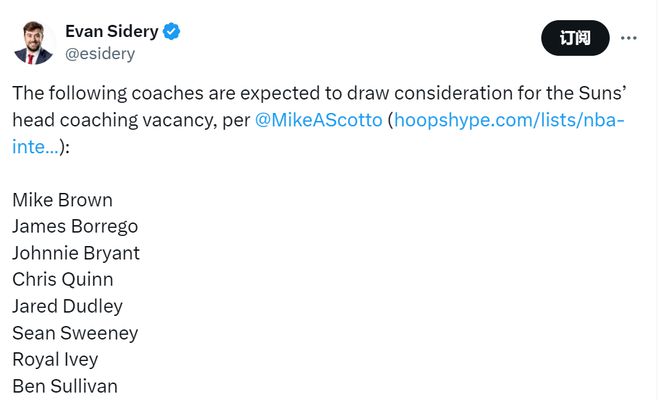Open Evan Sidery's profile picture
The height and width of the screenshot is (400, 660).
[x=33, y=42]
